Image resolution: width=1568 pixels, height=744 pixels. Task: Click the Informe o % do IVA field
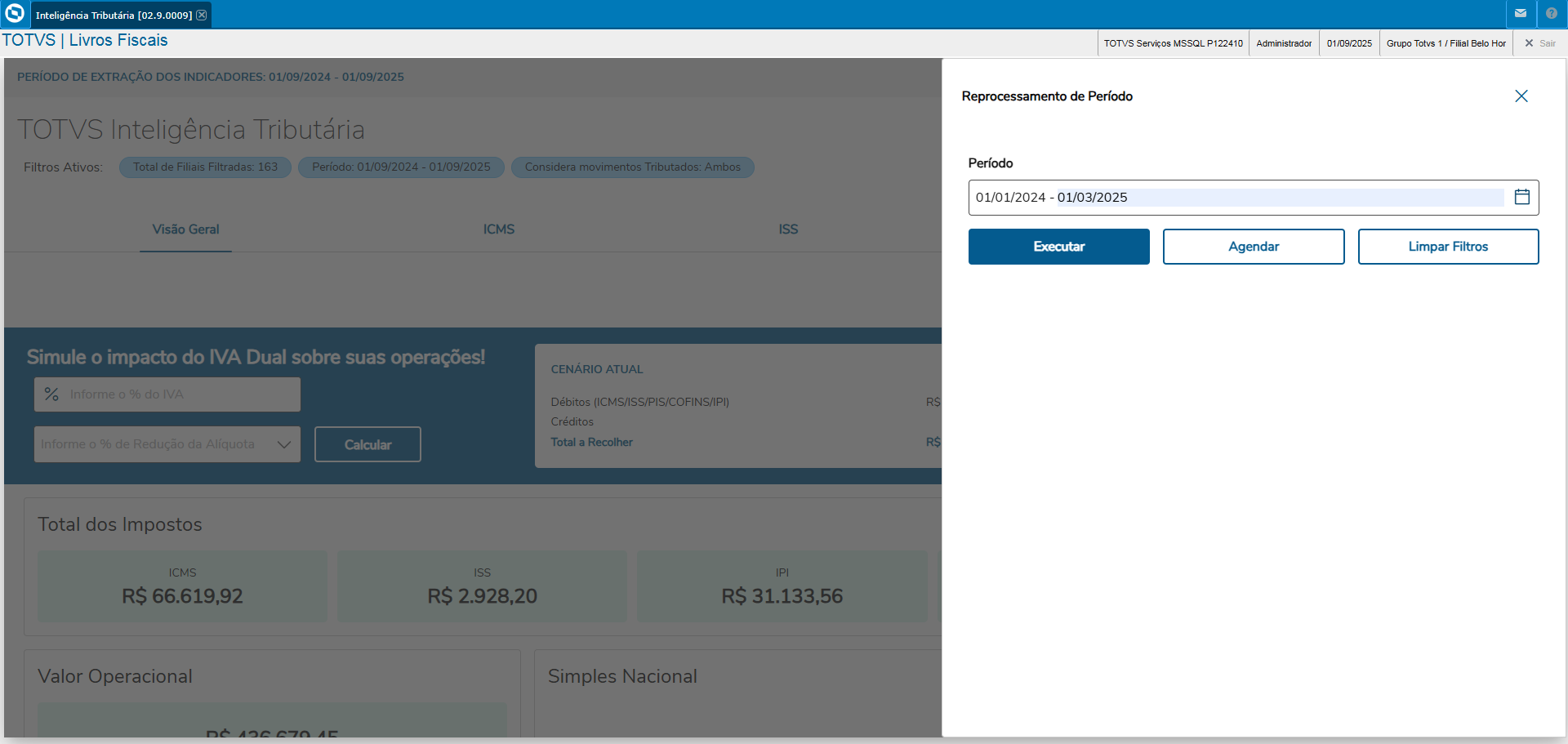(167, 394)
